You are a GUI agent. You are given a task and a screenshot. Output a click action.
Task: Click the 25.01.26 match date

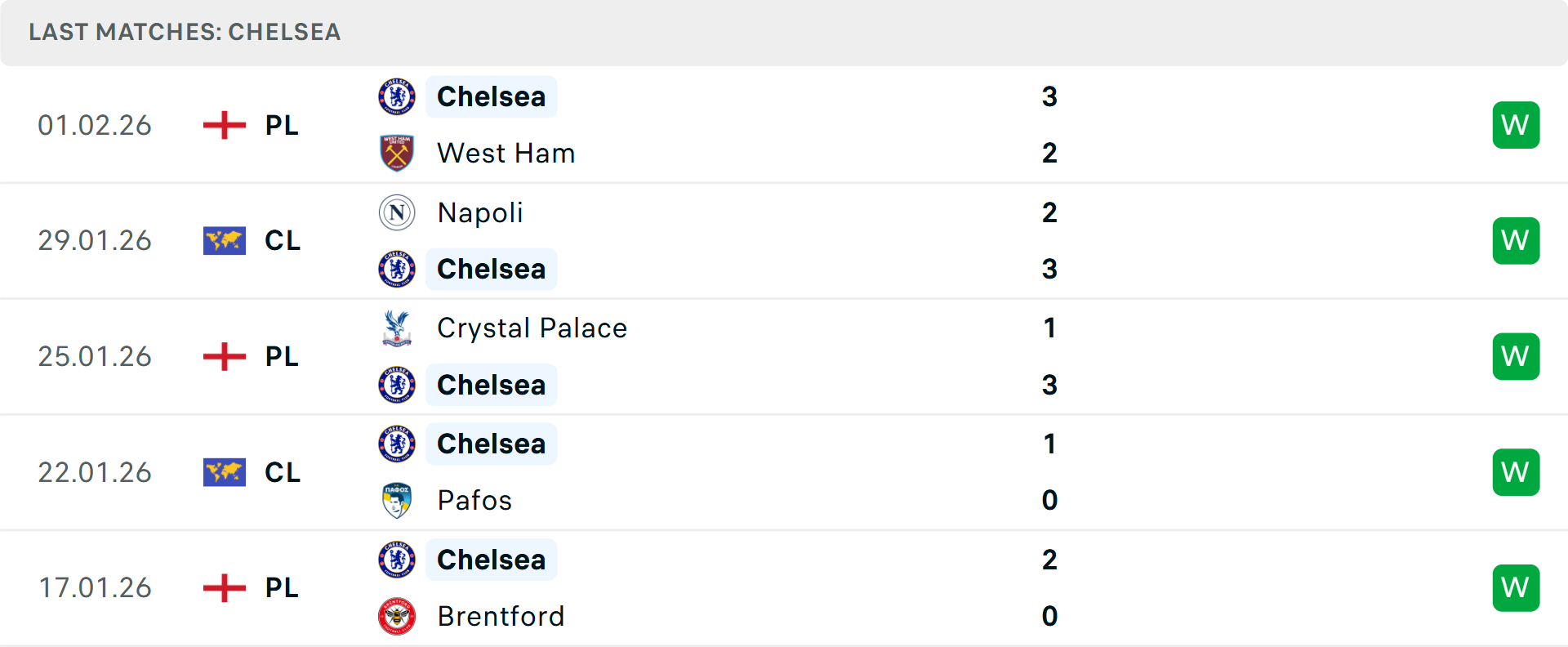[x=95, y=357]
